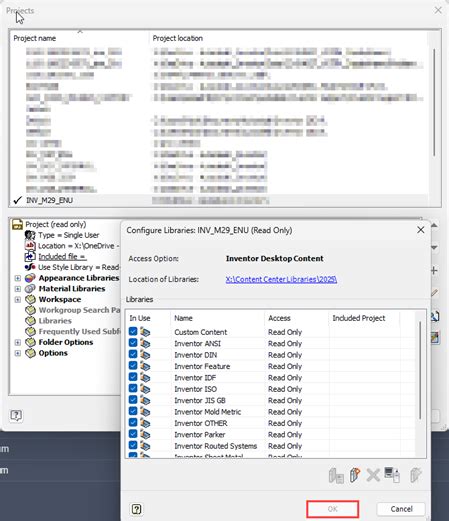Viewport: 449px width, 521px height.
Task: Select Frequently Used Subfolders tree item
Action: coord(79,331)
